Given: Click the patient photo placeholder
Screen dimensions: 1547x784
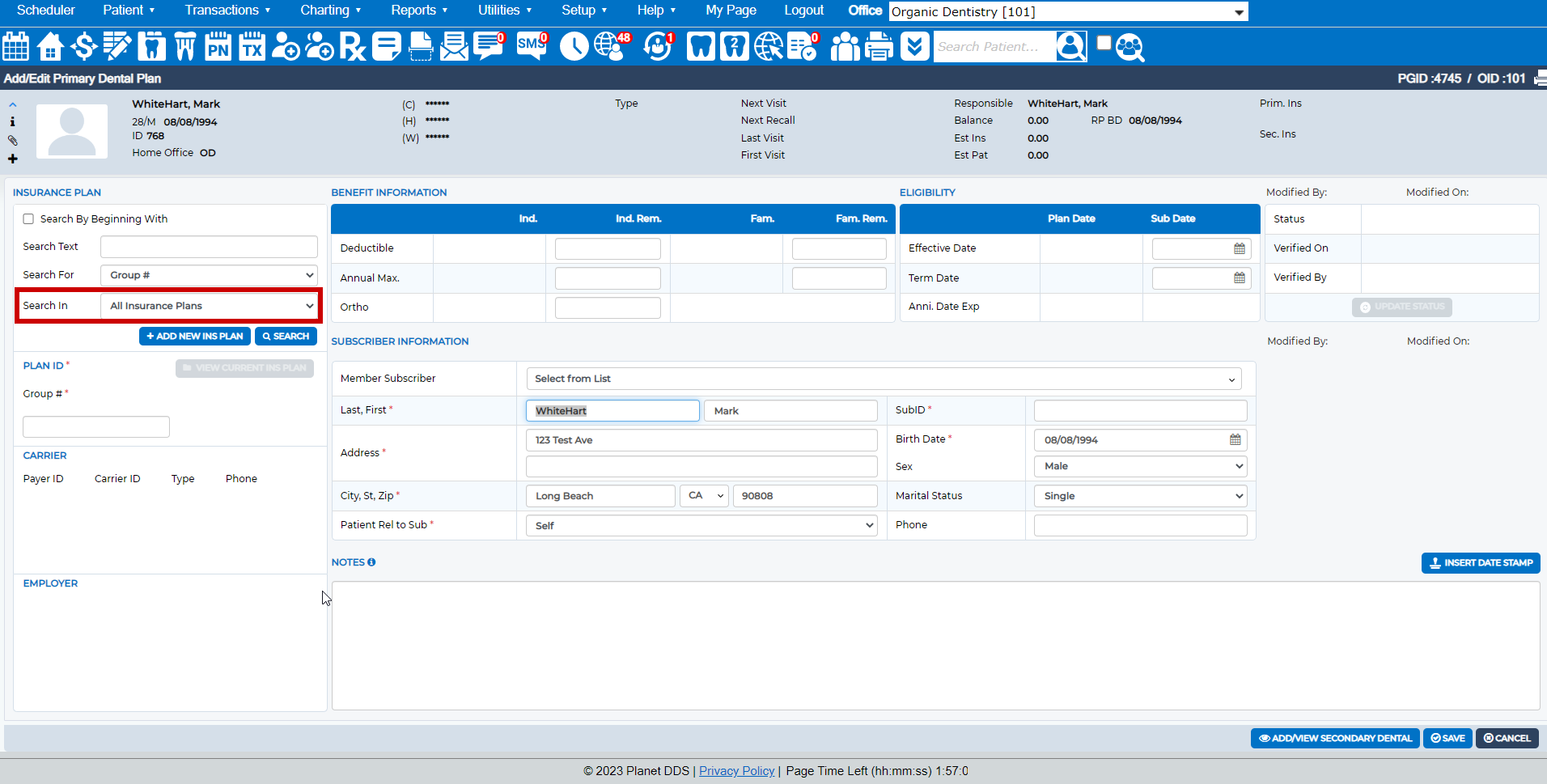Looking at the screenshot, I should tap(72, 131).
